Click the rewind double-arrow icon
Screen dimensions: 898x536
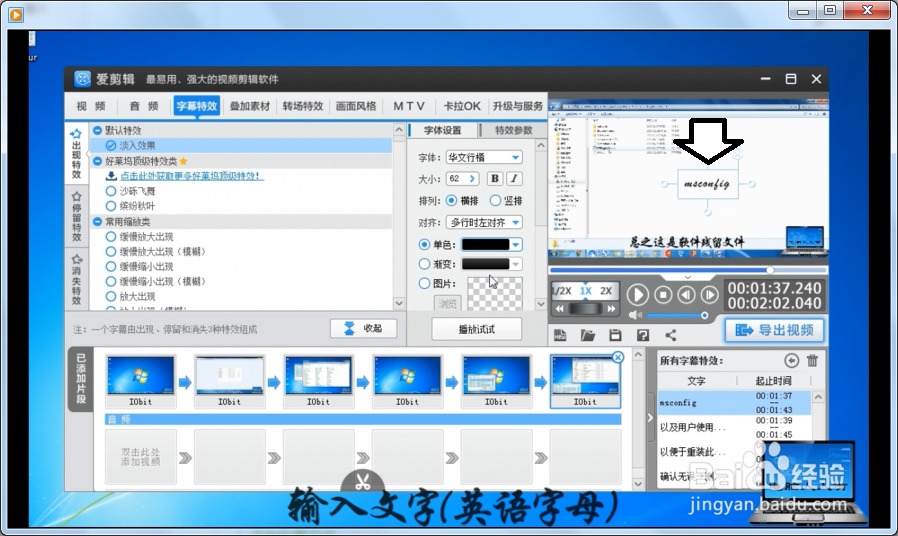click(x=560, y=309)
